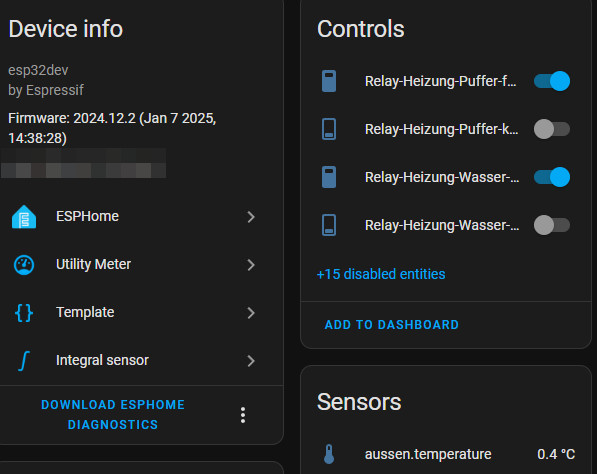Show the +15 disabled entities

tap(381, 274)
